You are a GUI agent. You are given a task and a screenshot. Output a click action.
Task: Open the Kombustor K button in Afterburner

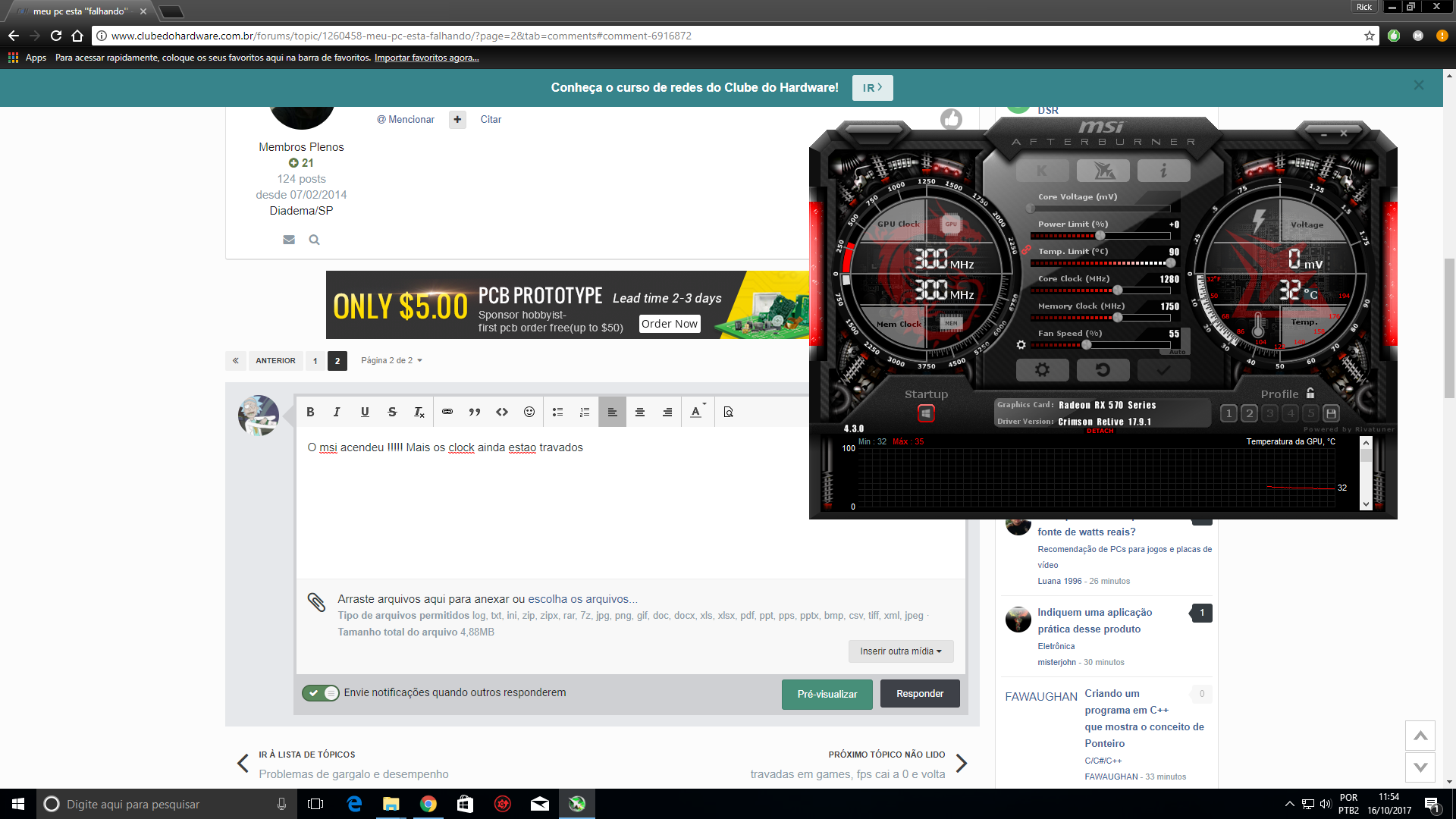tap(1042, 171)
